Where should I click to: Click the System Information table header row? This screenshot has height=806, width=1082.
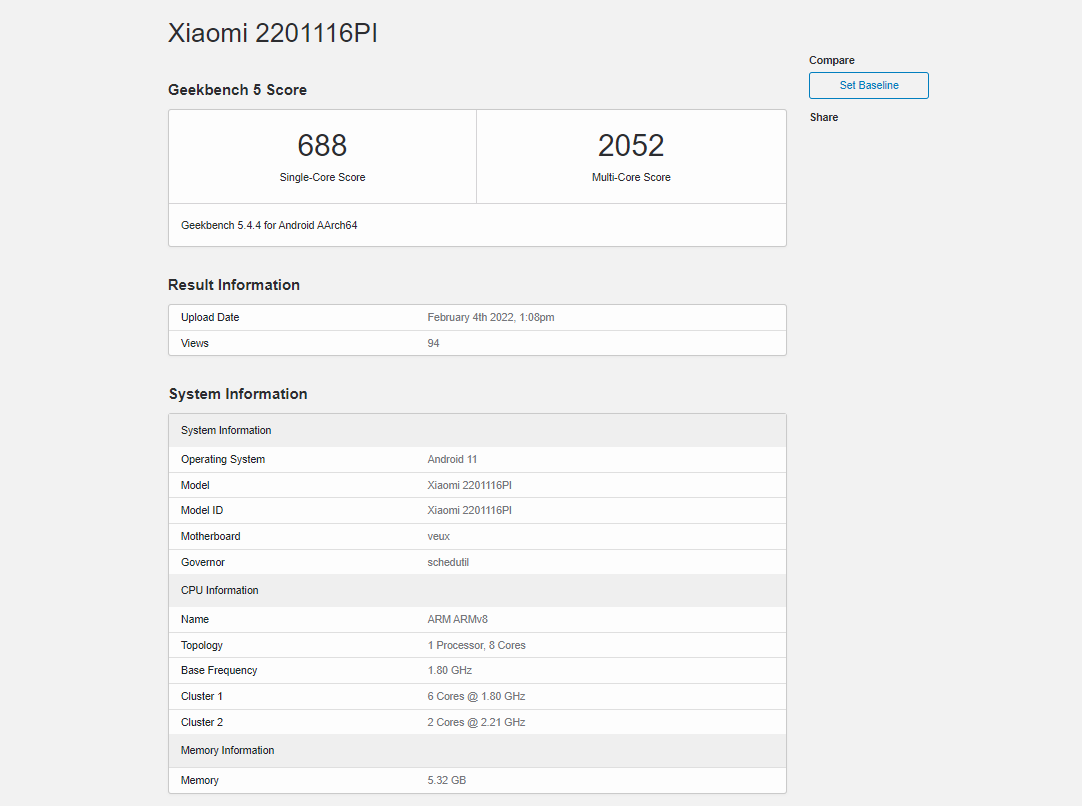pos(477,431)
